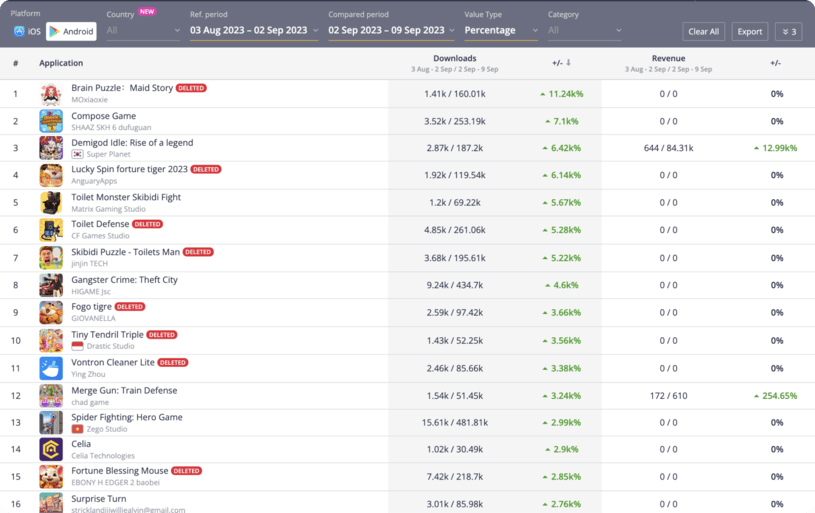The width and height of the screenshot is (815, 513).
Task: Click the NEW badge above Country
Action: [x=147, y=11]
